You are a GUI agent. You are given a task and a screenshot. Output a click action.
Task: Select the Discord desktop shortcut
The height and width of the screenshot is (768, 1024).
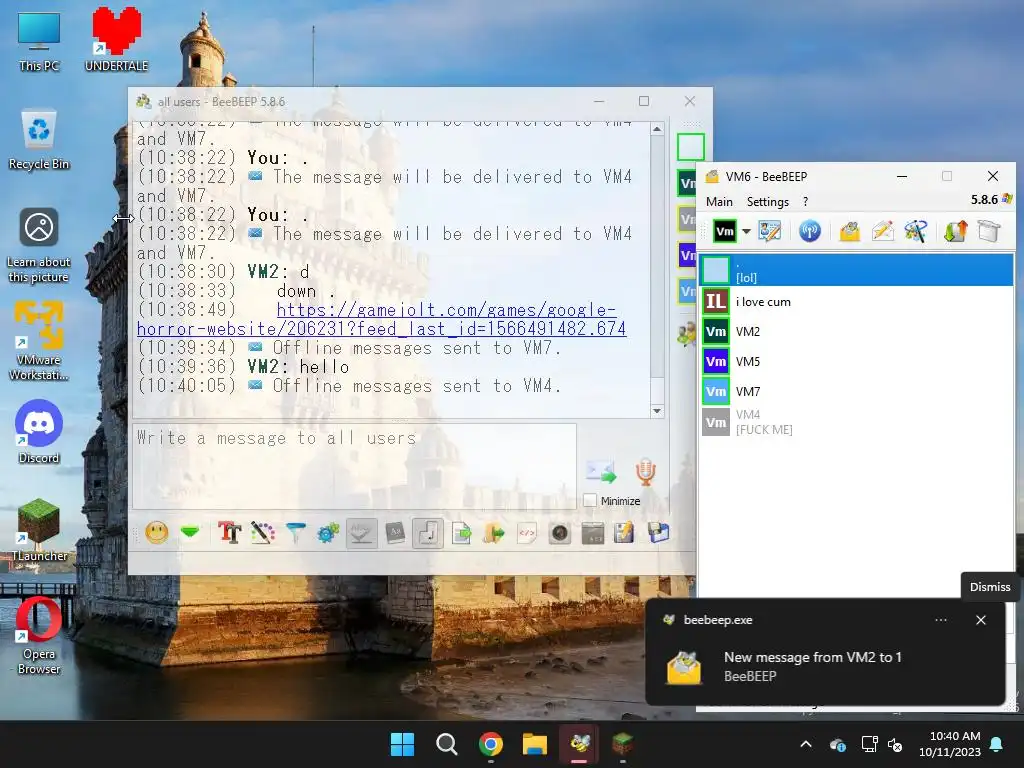(x=39, y=432)
